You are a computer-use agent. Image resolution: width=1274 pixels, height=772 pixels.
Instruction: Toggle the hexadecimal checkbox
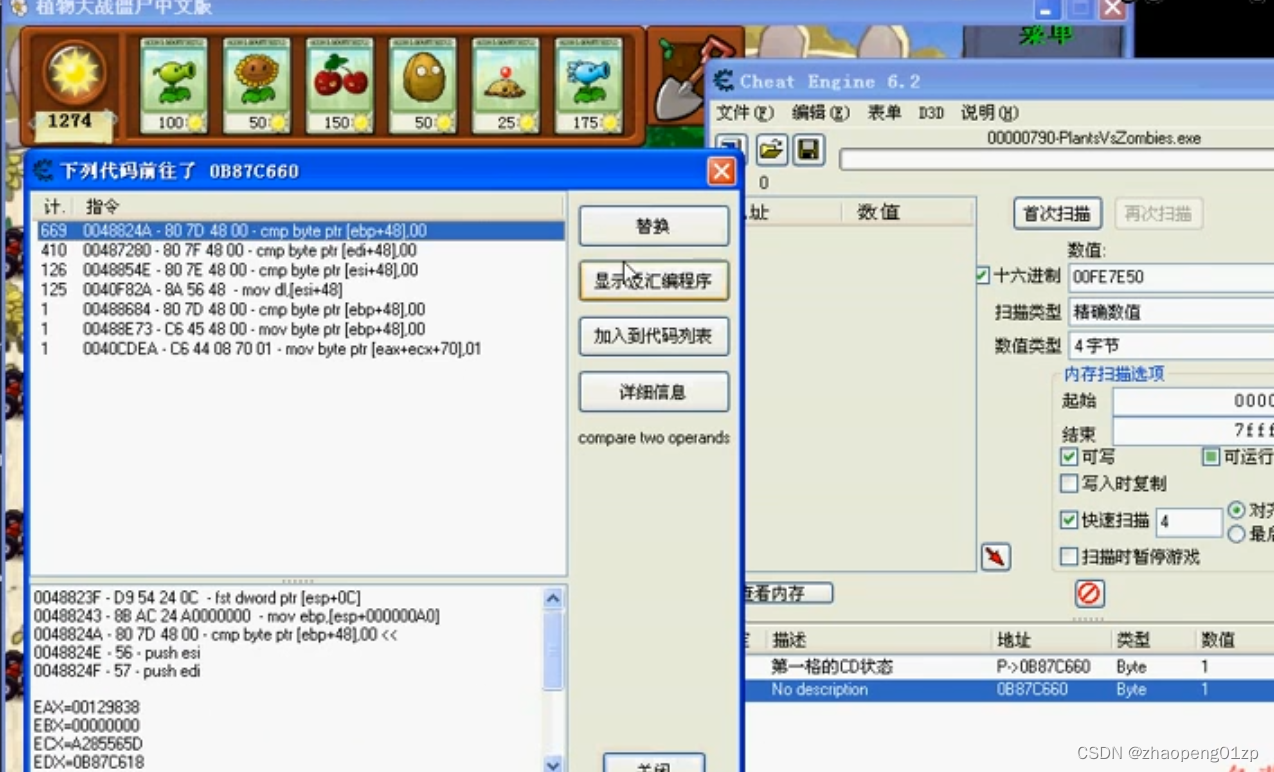pos(983,276)
